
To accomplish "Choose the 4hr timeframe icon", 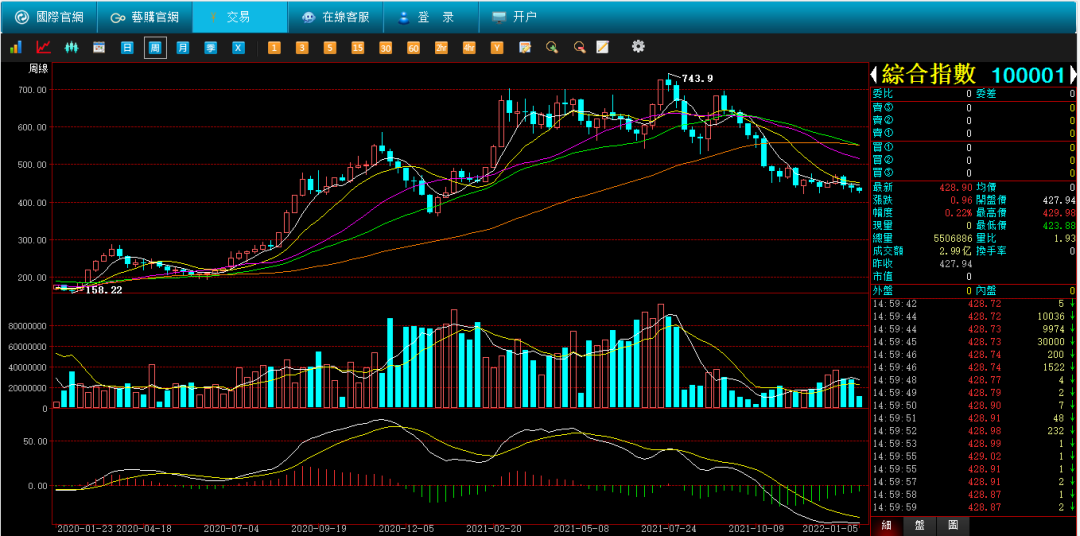I will click(x=469, y=48).
